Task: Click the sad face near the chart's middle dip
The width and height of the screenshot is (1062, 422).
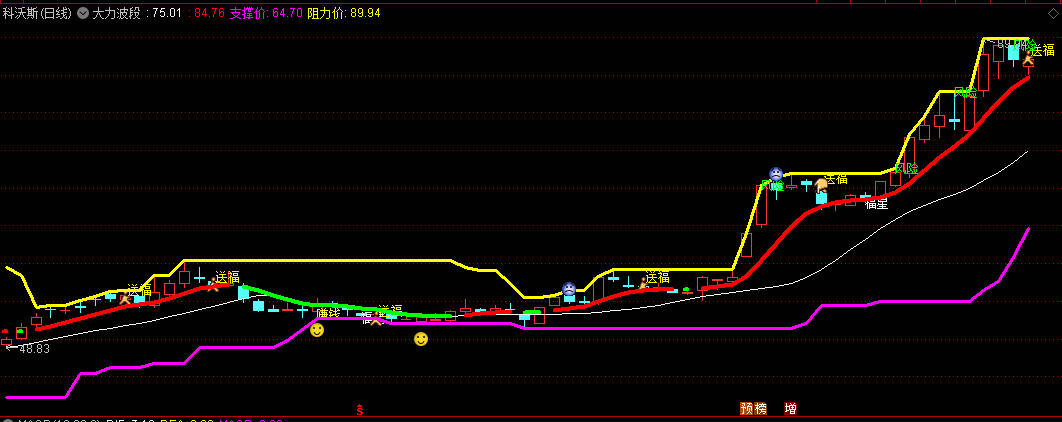Action: click(569, 289)
